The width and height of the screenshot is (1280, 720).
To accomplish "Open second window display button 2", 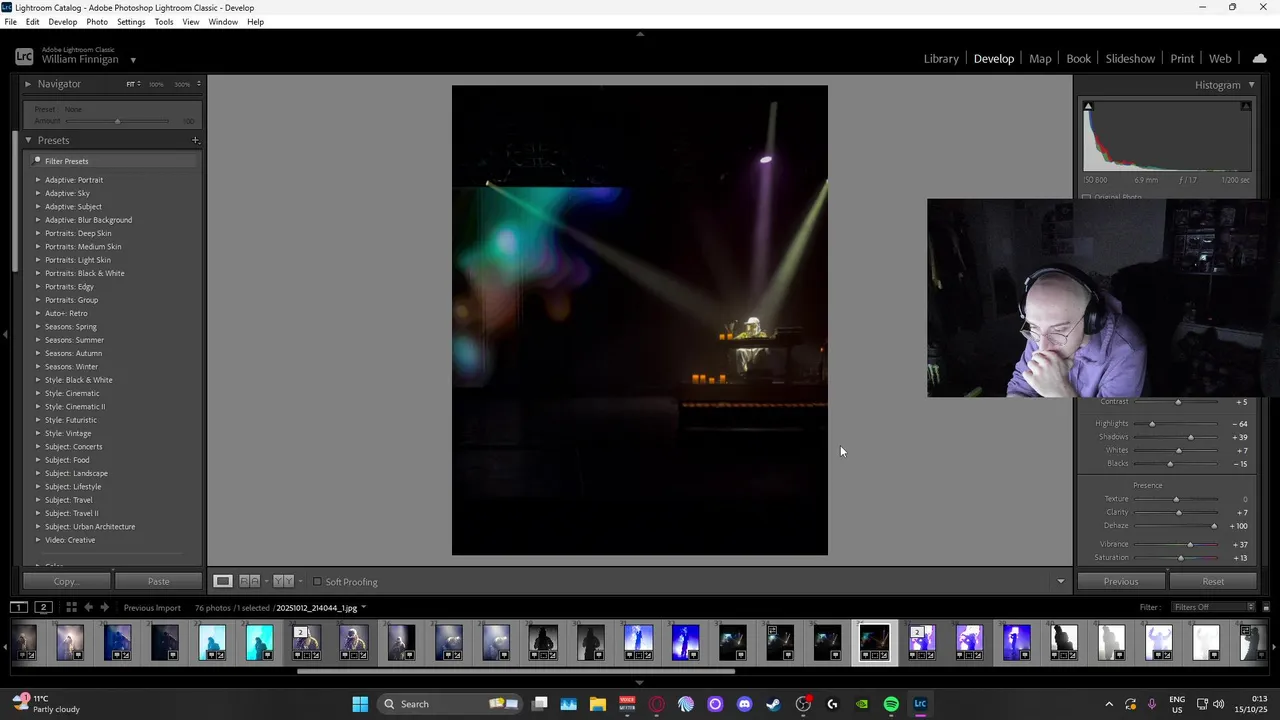I will (43, 607).
